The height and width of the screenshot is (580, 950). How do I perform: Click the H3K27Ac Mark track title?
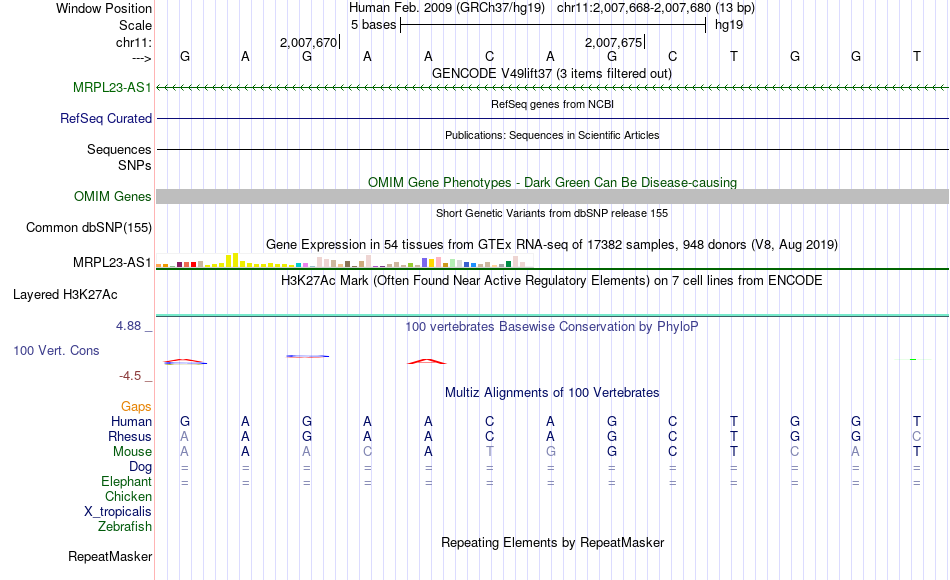click(x=552, y=281)
